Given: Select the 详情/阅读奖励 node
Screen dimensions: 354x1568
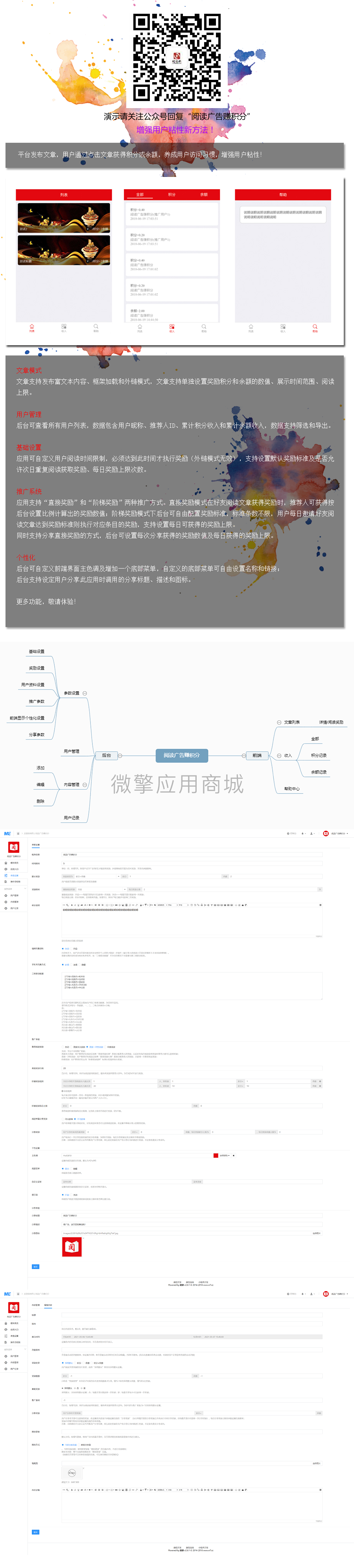Looking at the screenshot, I should click(331, 723).
